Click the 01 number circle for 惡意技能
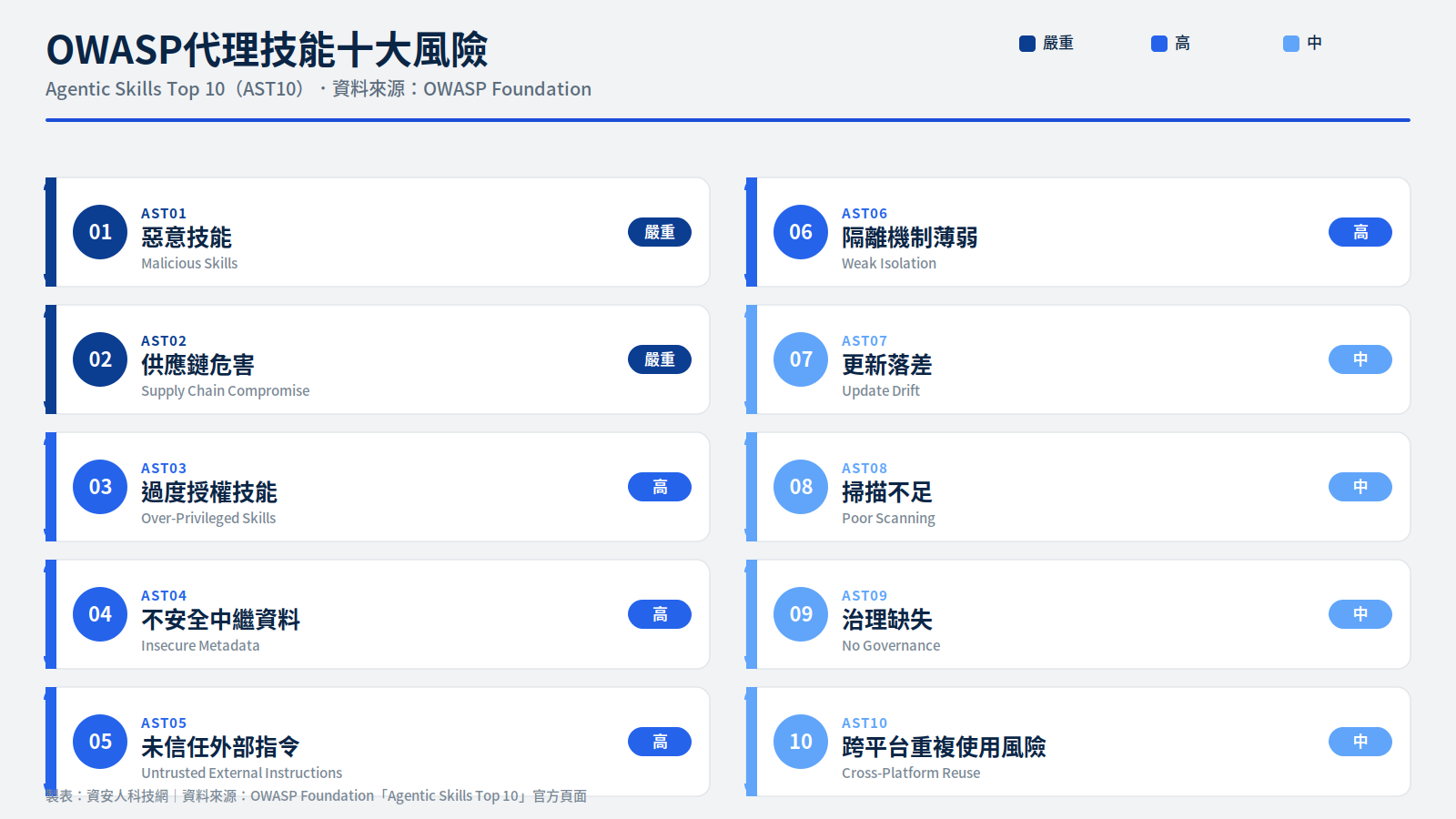Viewport: 1456px width, 819px height. pyautogui.click(x=100, y=232)
